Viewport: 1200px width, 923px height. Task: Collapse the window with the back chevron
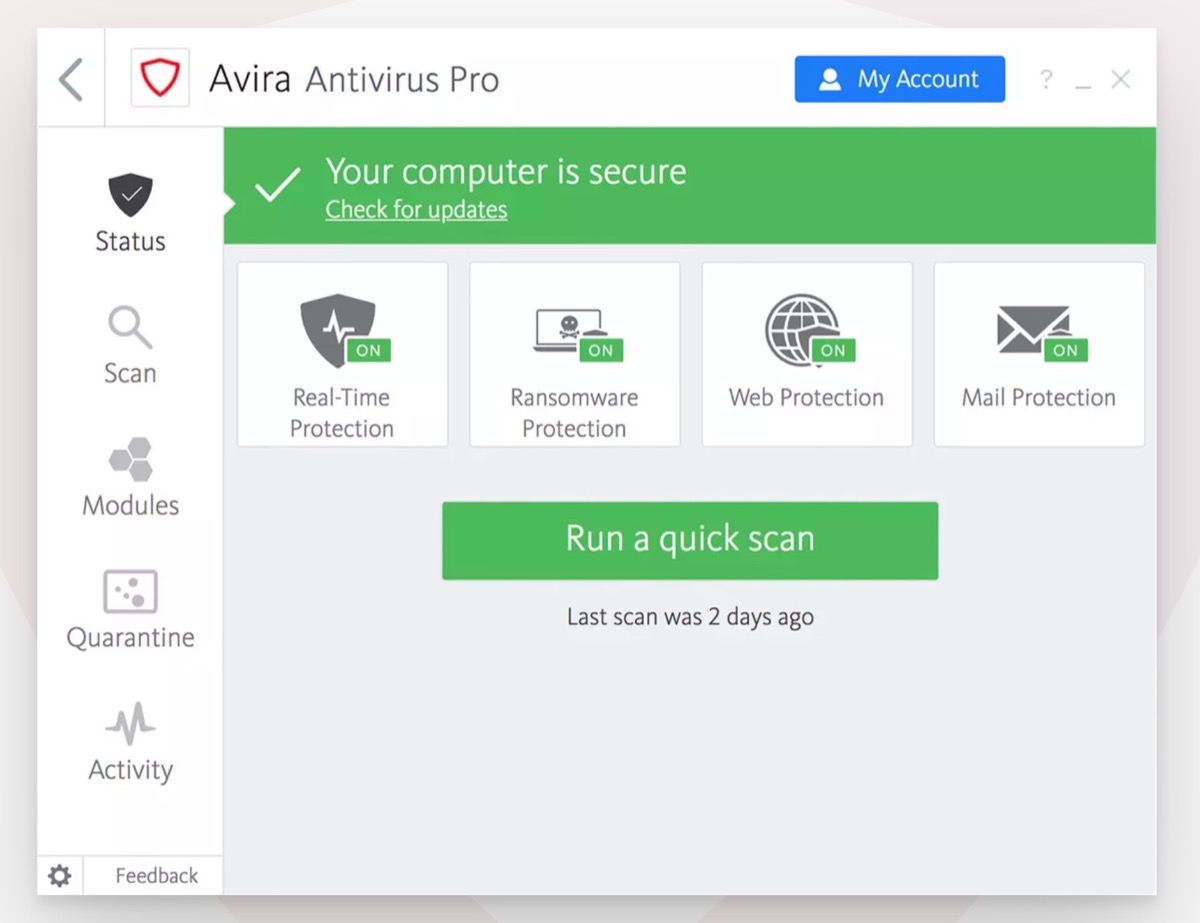(70, 78)
